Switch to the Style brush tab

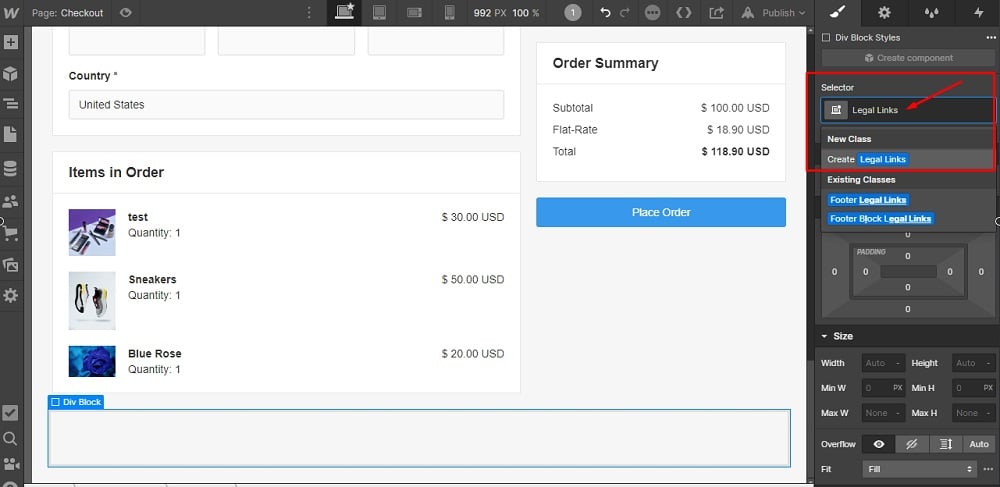coord(838,12)
